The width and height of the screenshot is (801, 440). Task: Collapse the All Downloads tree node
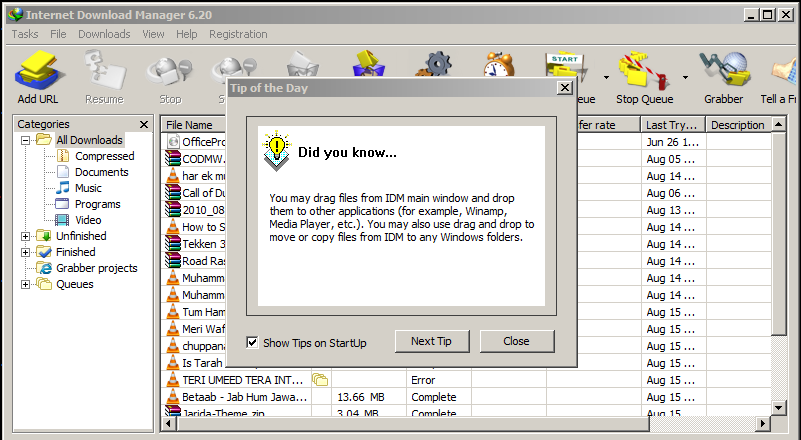(x=25, y=140)
